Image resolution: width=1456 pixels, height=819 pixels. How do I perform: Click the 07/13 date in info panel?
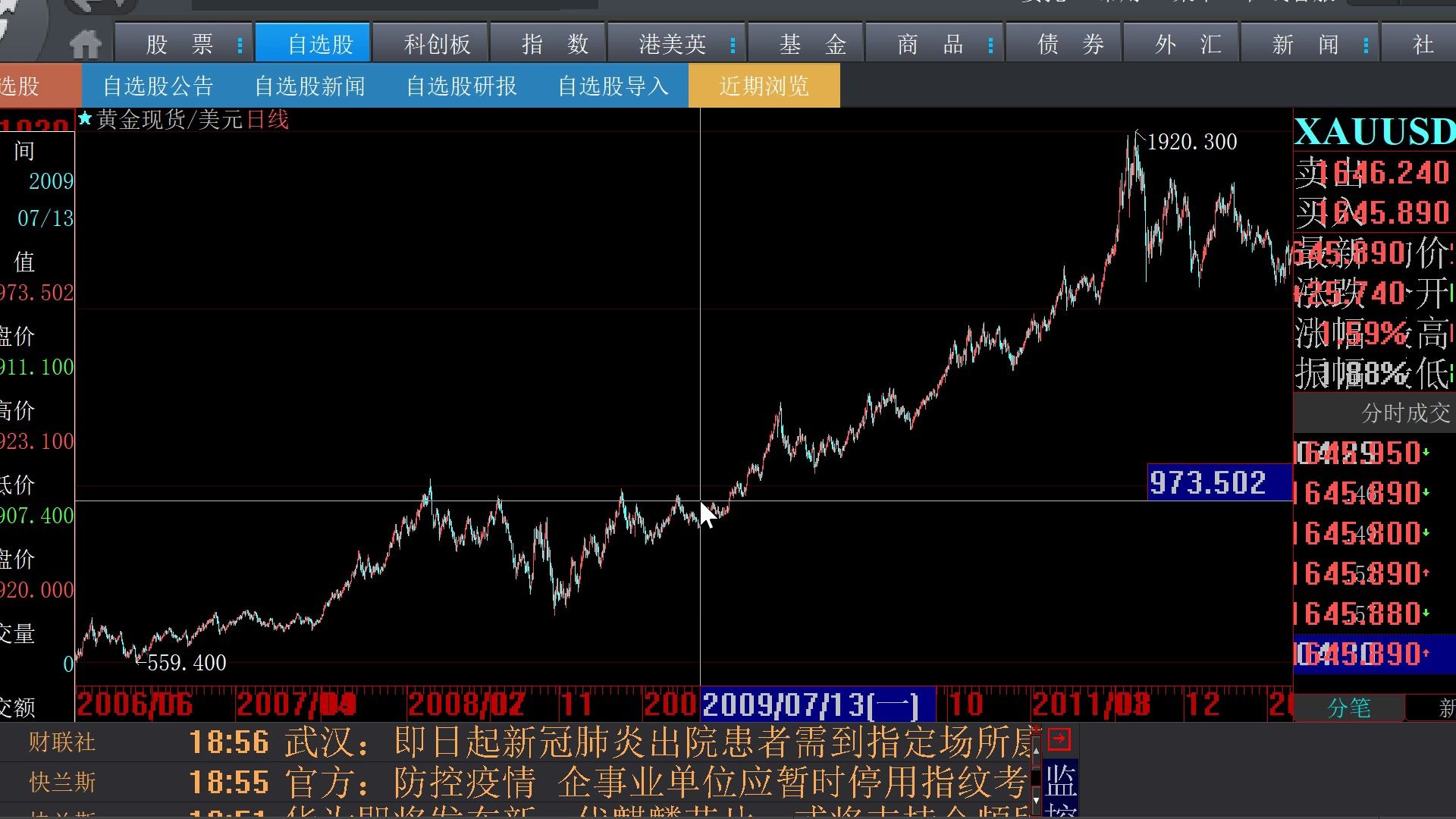pos(45,218)
